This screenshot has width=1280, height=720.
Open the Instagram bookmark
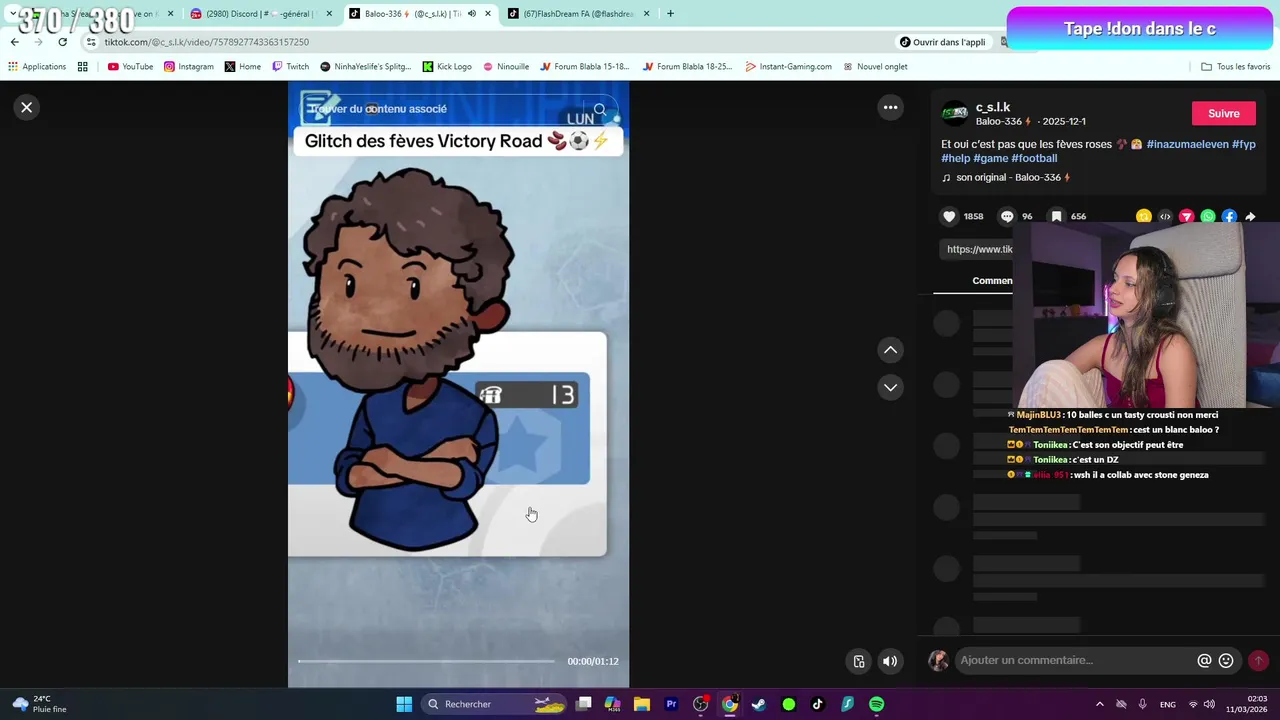[x=189, y=67]
